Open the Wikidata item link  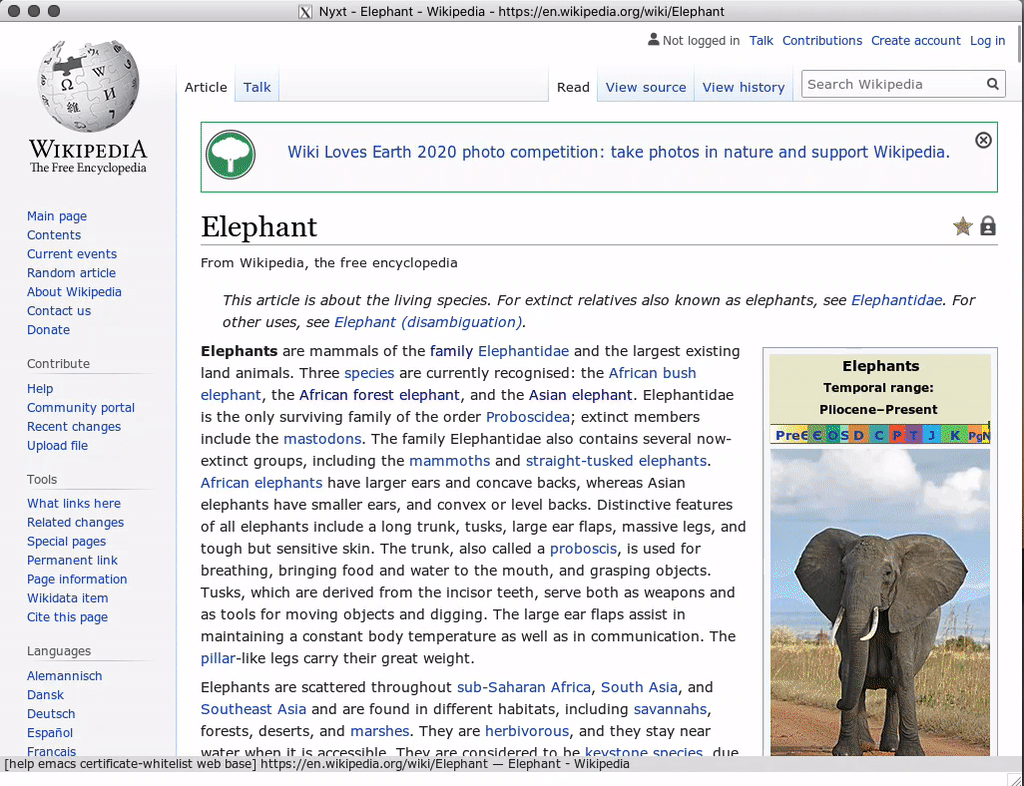[x=67, y=598]
